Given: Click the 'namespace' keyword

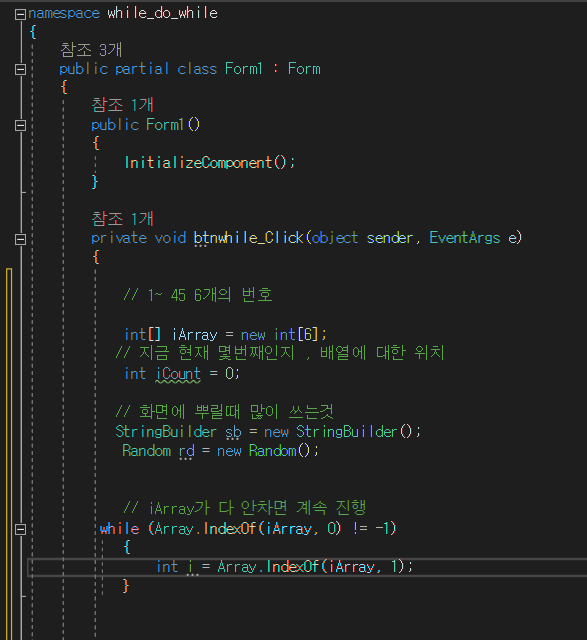Looking at the screenshot, I should 64,13.
